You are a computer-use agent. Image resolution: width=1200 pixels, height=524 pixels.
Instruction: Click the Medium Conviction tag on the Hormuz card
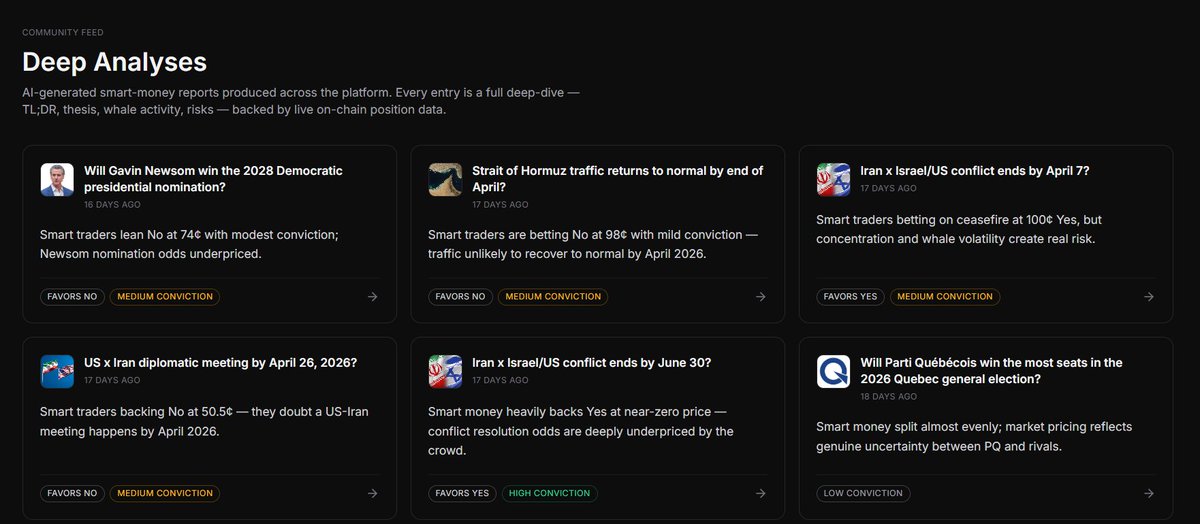553,297
